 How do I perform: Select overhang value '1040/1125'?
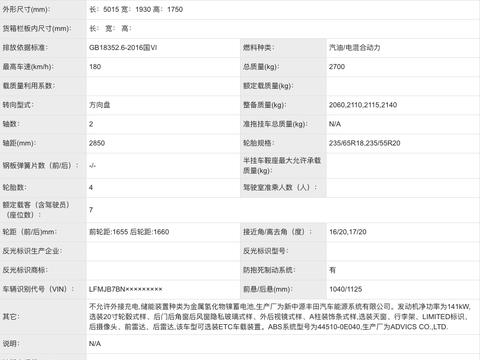tap(346, 289)
